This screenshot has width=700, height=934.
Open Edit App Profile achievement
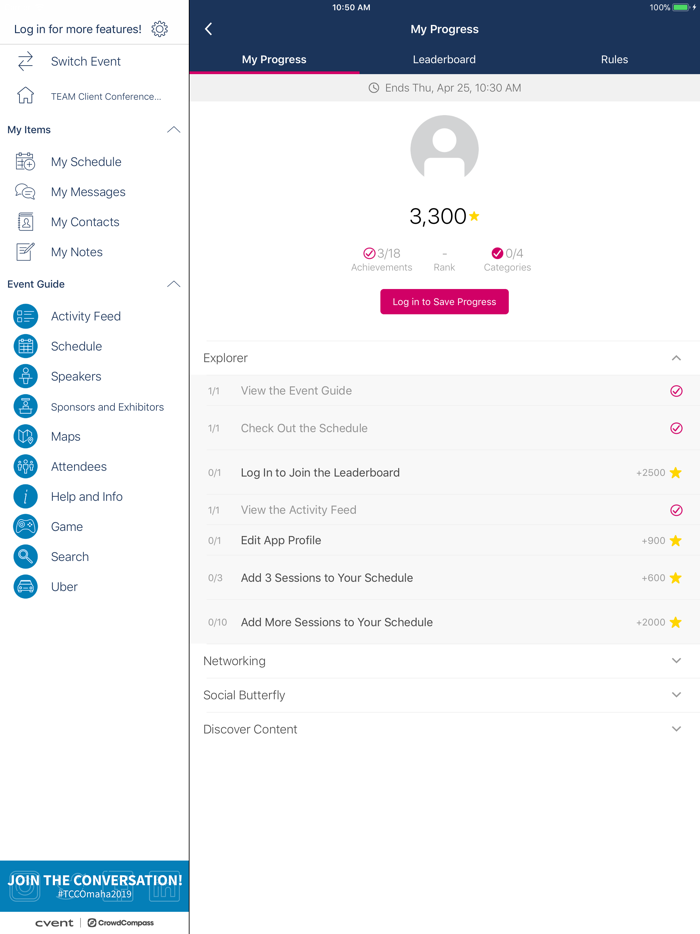444,540
